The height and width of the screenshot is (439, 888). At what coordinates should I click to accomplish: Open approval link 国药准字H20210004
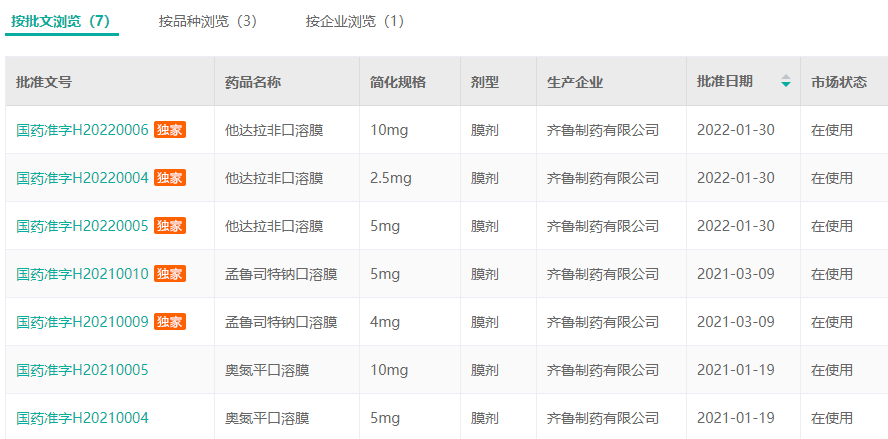point(82,418)
